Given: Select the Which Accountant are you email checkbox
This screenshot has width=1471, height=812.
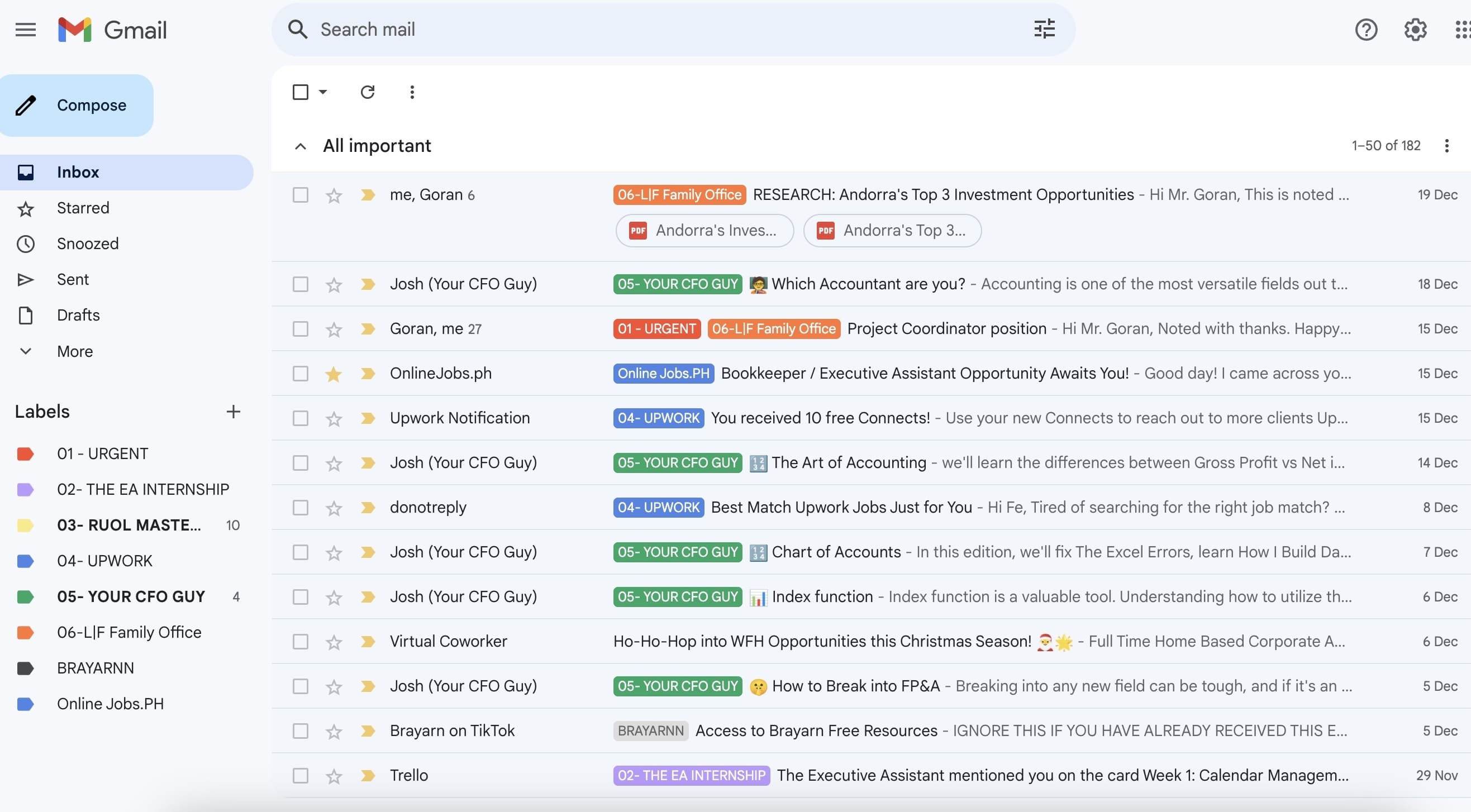Looking at the screenshot, I should [x=301, y=284].
